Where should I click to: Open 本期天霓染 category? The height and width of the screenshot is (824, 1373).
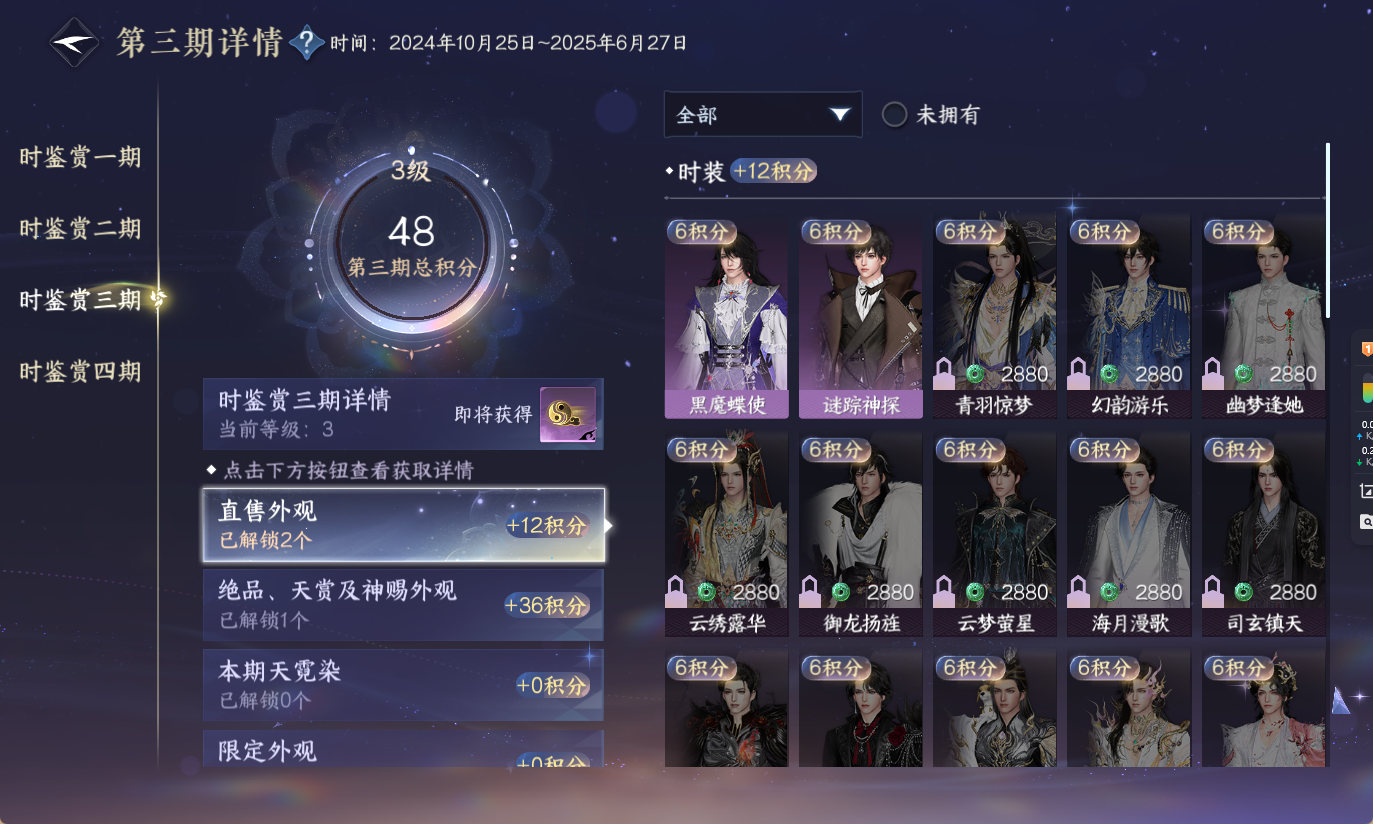pos(403,685)
